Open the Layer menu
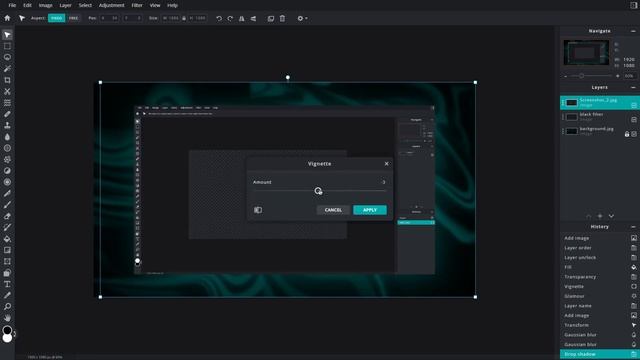 pos(65,5)
